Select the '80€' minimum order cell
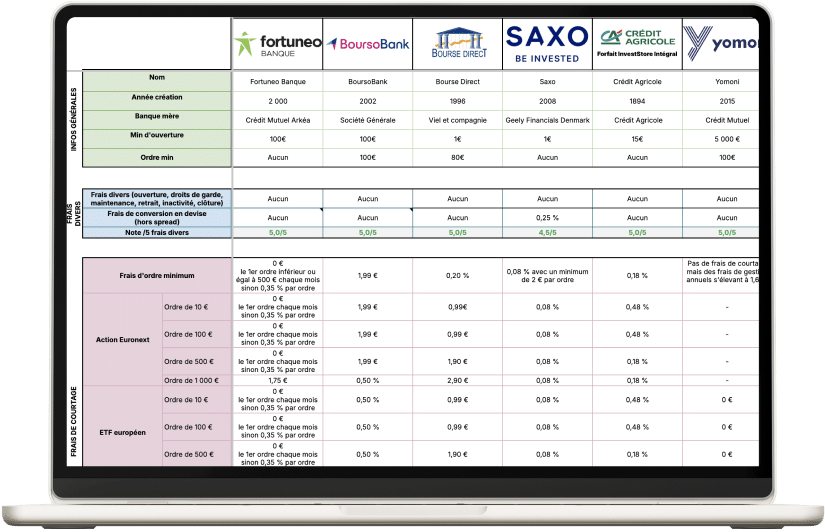Viewport: 825px width, 532px height. click(458, 157)
